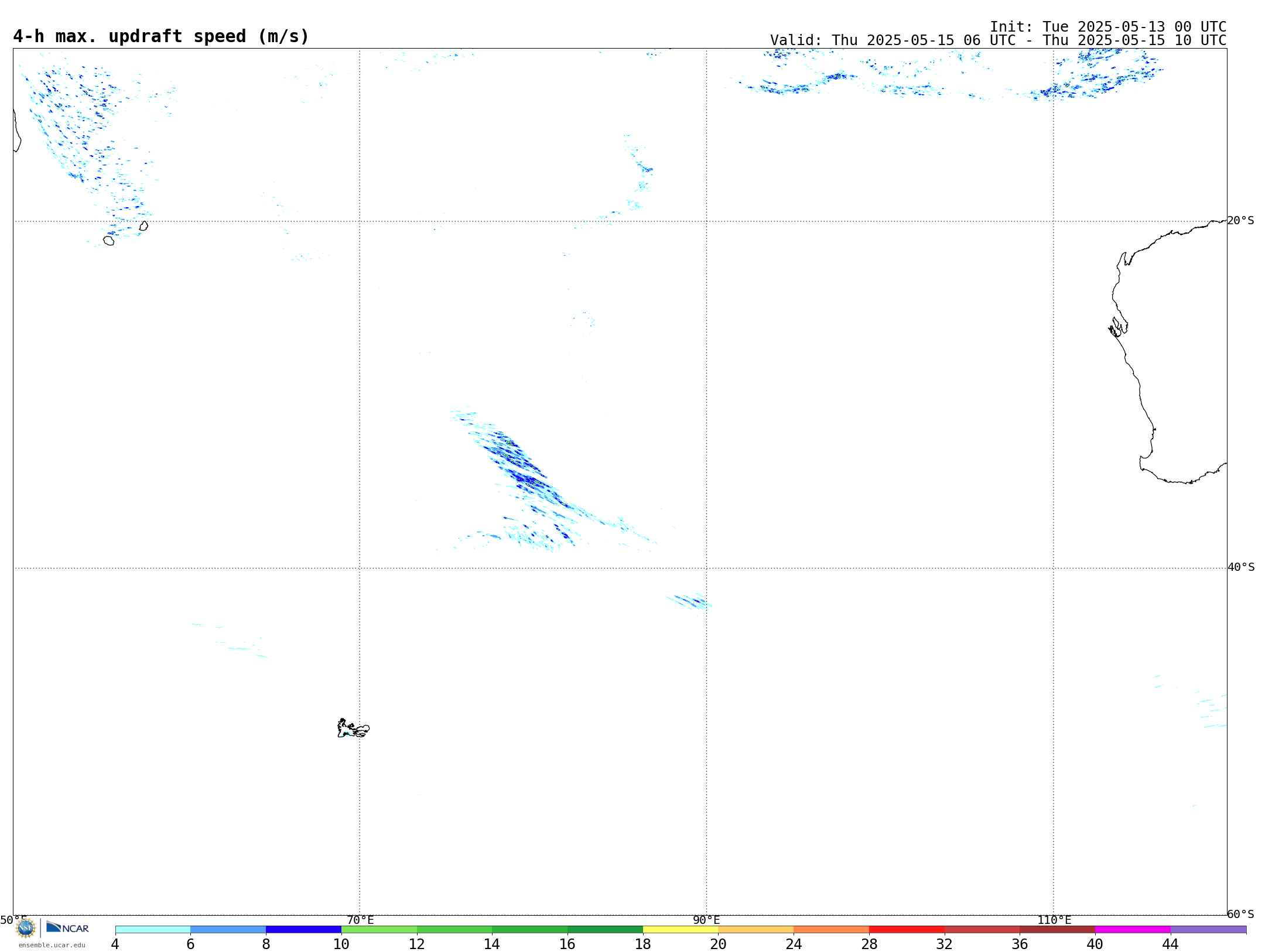Click the colorbar tick label 10
The width and height of the screenshot is (1265, 952).
point(341,944)
